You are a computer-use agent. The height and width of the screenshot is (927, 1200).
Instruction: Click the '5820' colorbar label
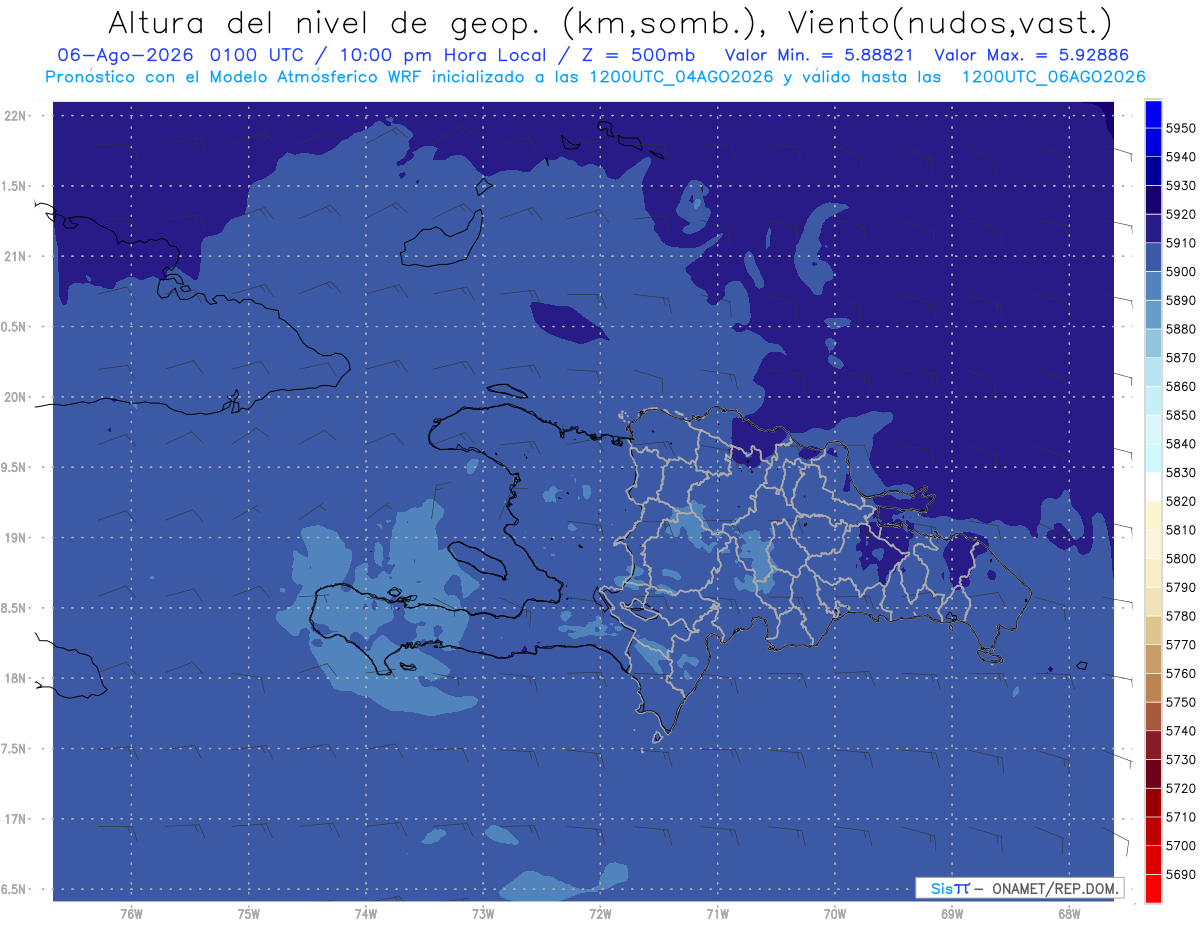(x=1180, y=501)
